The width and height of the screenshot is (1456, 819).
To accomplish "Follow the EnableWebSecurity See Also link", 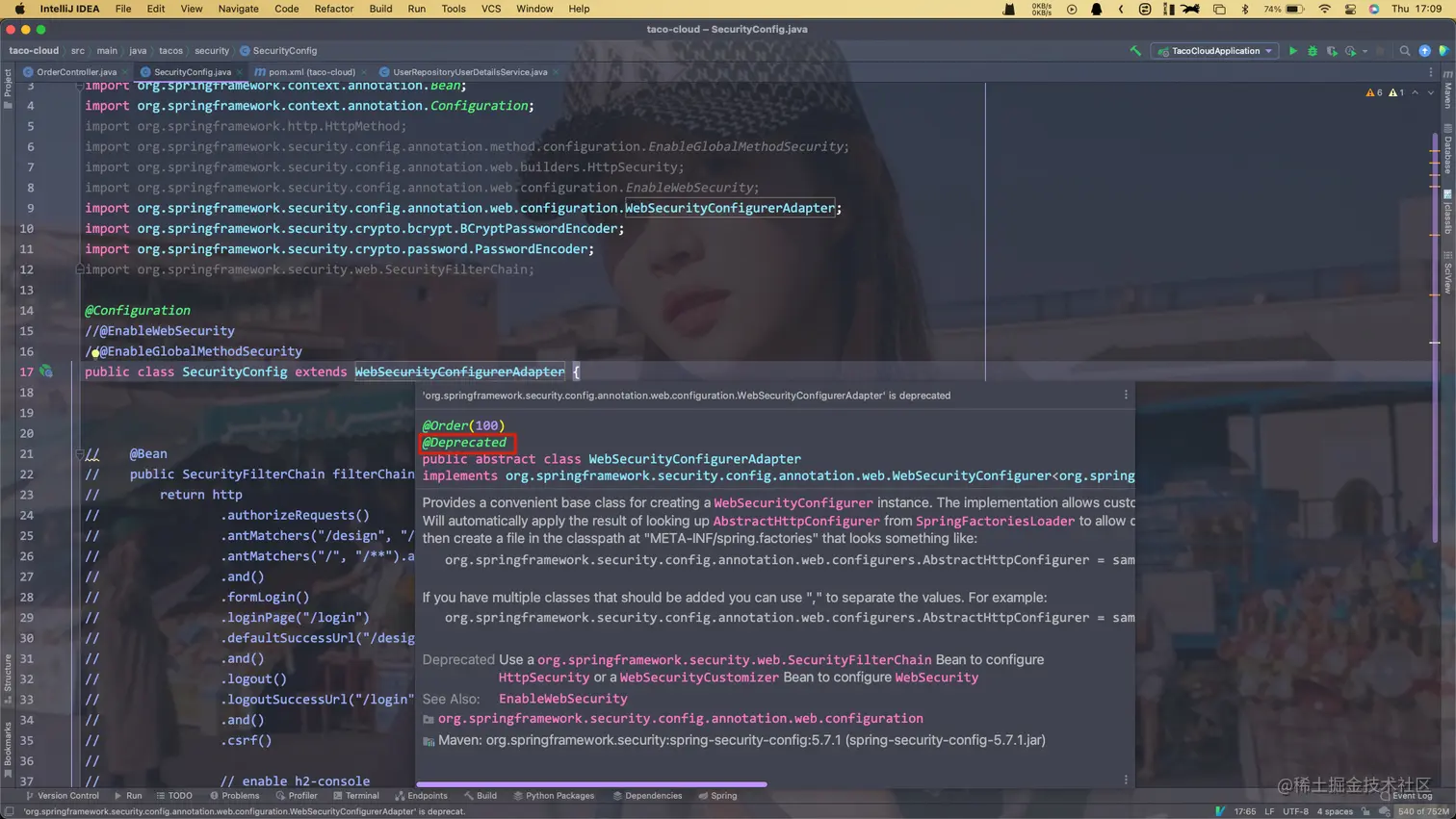I will click(562, 699).
